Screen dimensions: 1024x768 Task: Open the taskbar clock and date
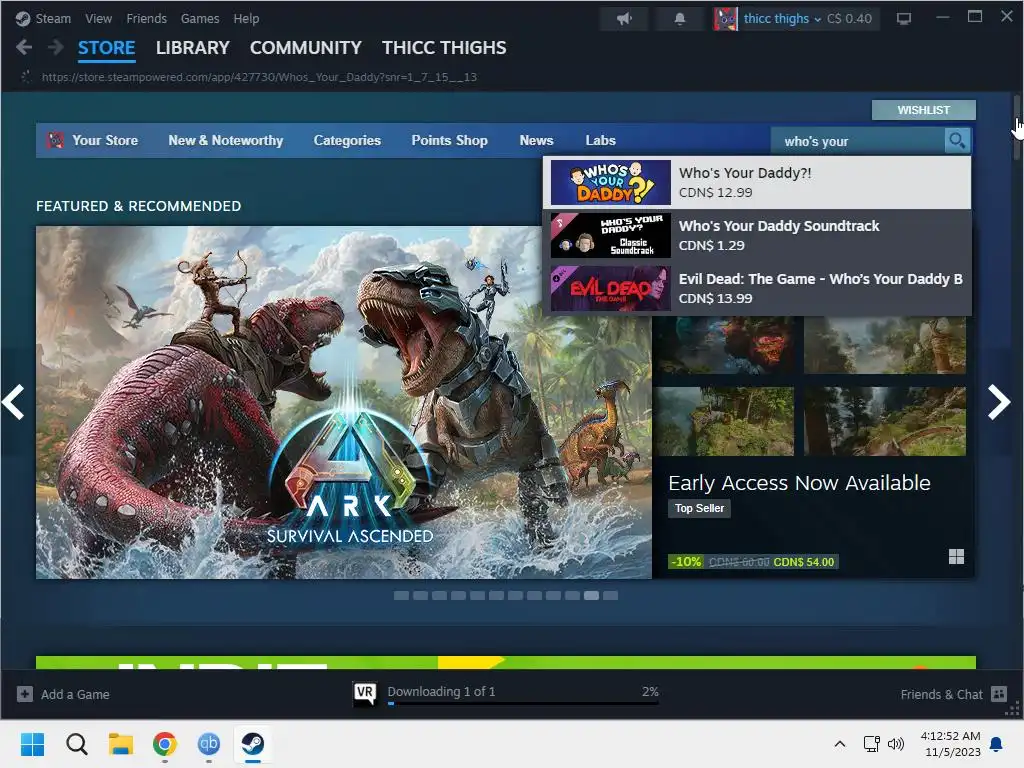click(951, 744)
